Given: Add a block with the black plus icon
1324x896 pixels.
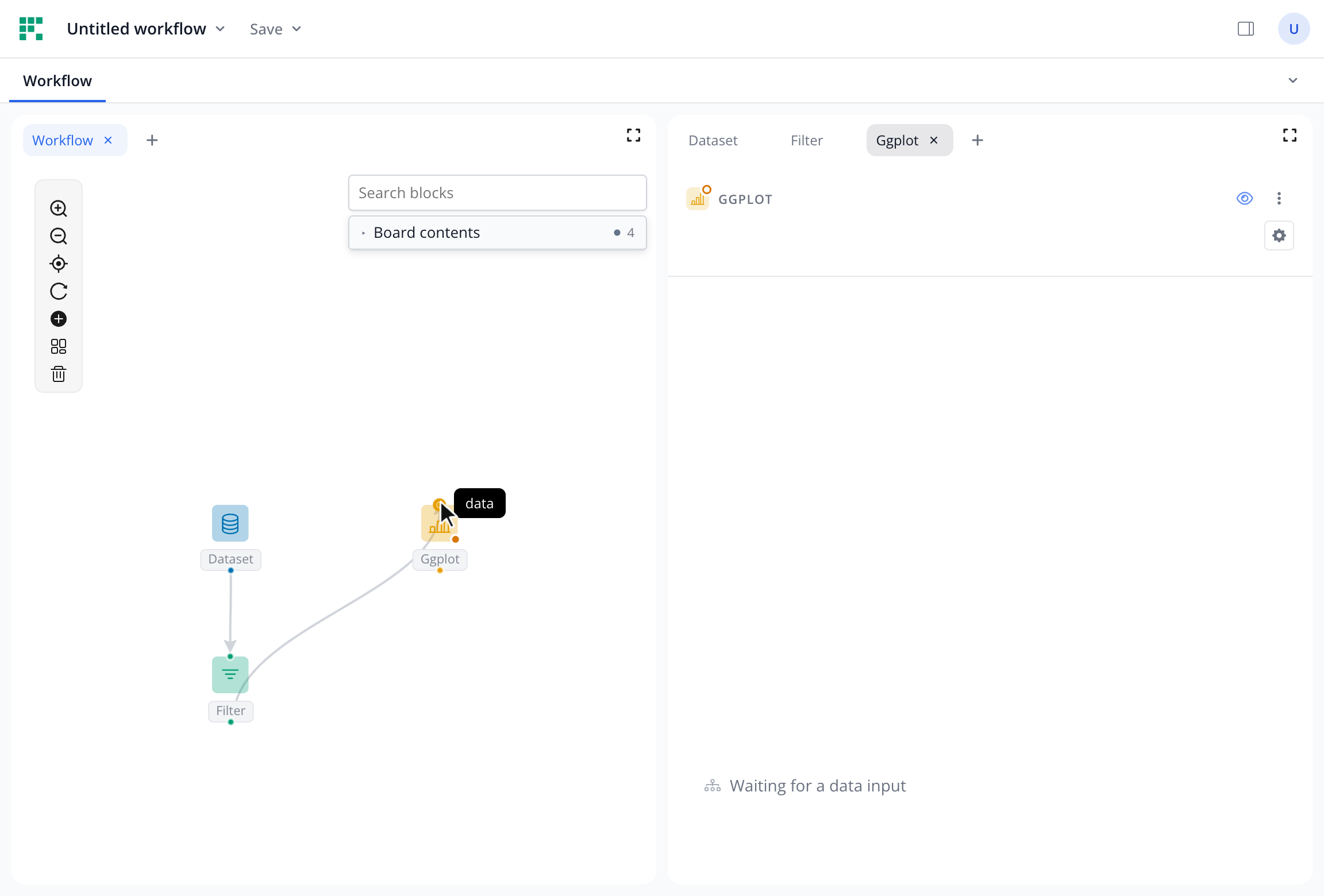Looking at the screenshot, I should pyautogui.click(x=59, y=319).
